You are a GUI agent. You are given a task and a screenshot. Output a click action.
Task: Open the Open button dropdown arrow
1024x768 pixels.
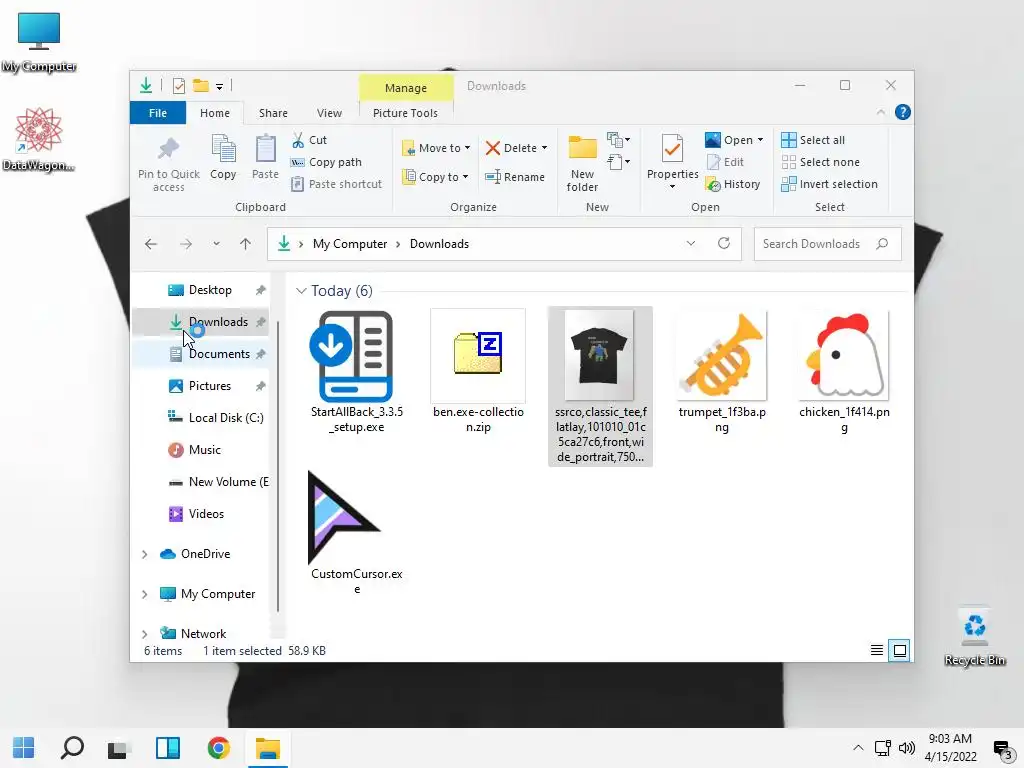tap(760, 140)
